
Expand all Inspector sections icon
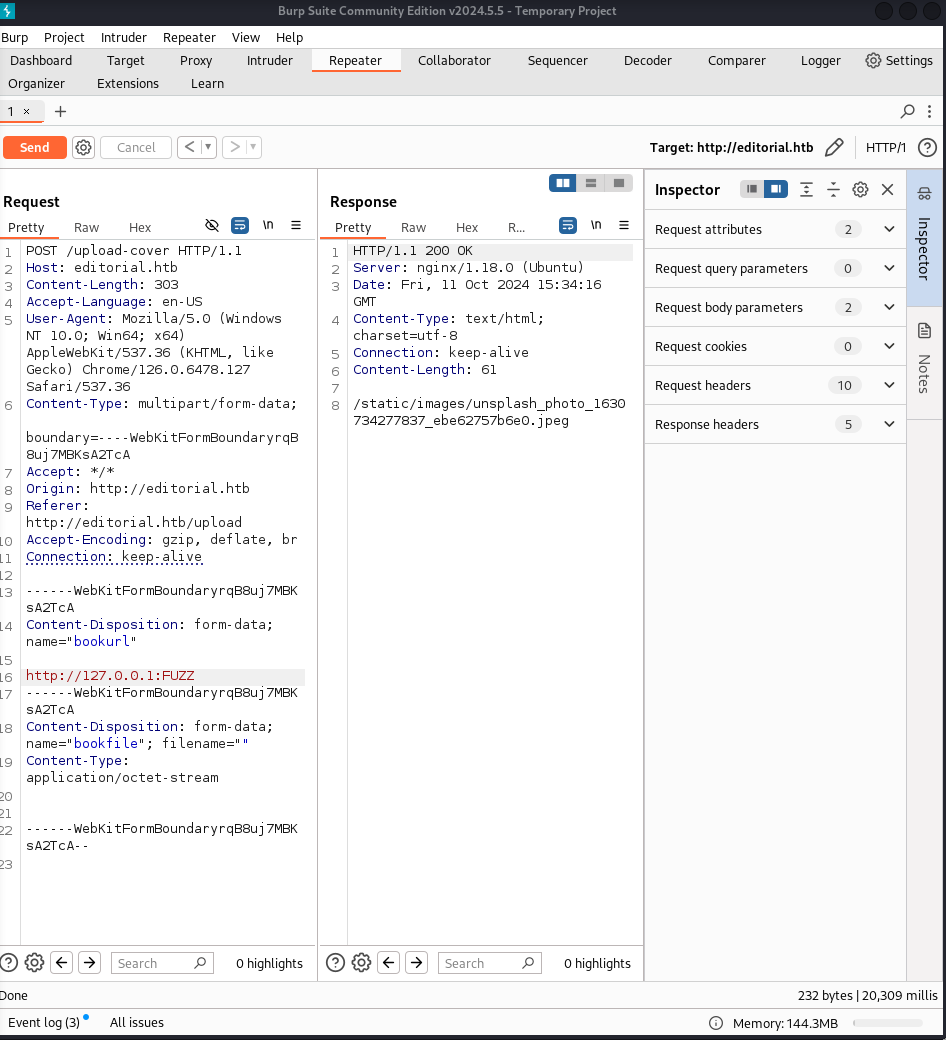click(x=806, y=190)
